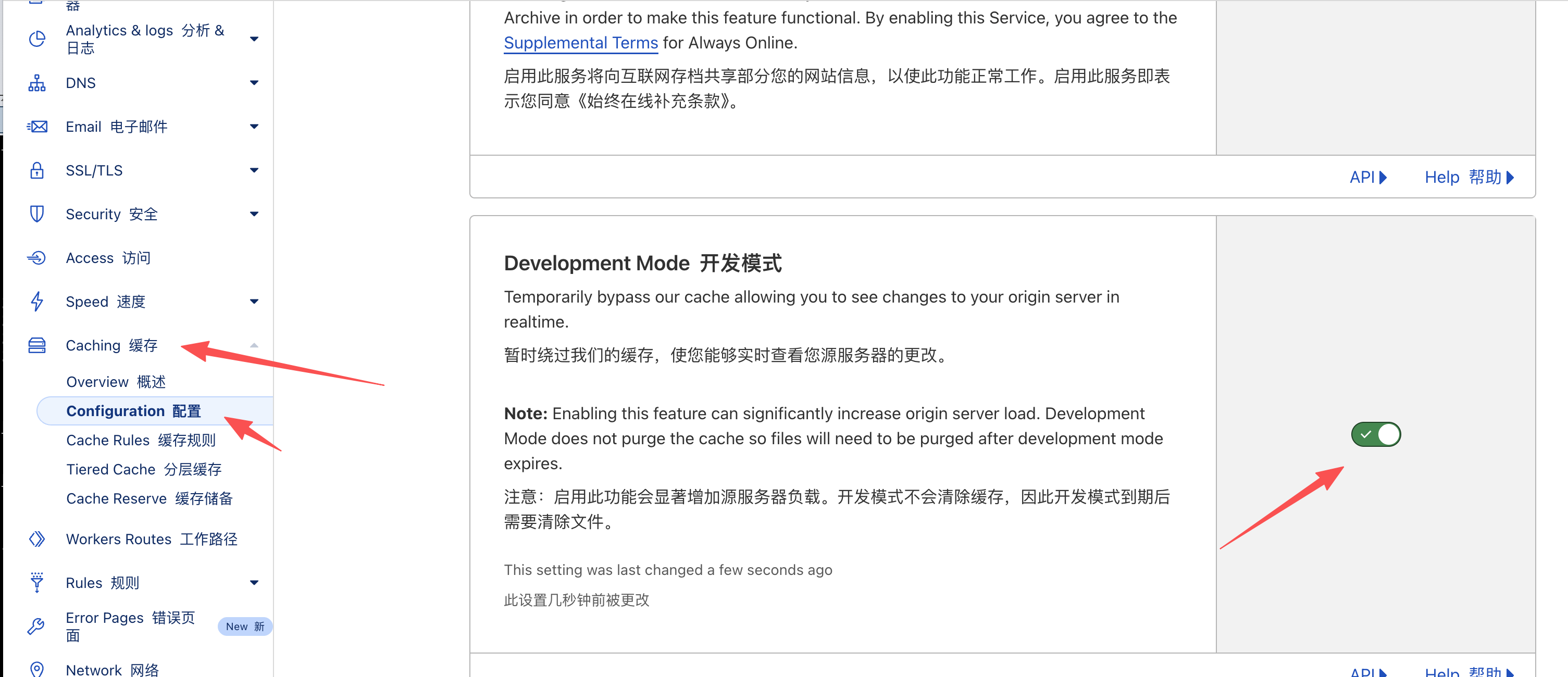The image size is (1568, 677).
Task: Expand the SSL/TLS dropdown arrow
Action: click(254, 170)
